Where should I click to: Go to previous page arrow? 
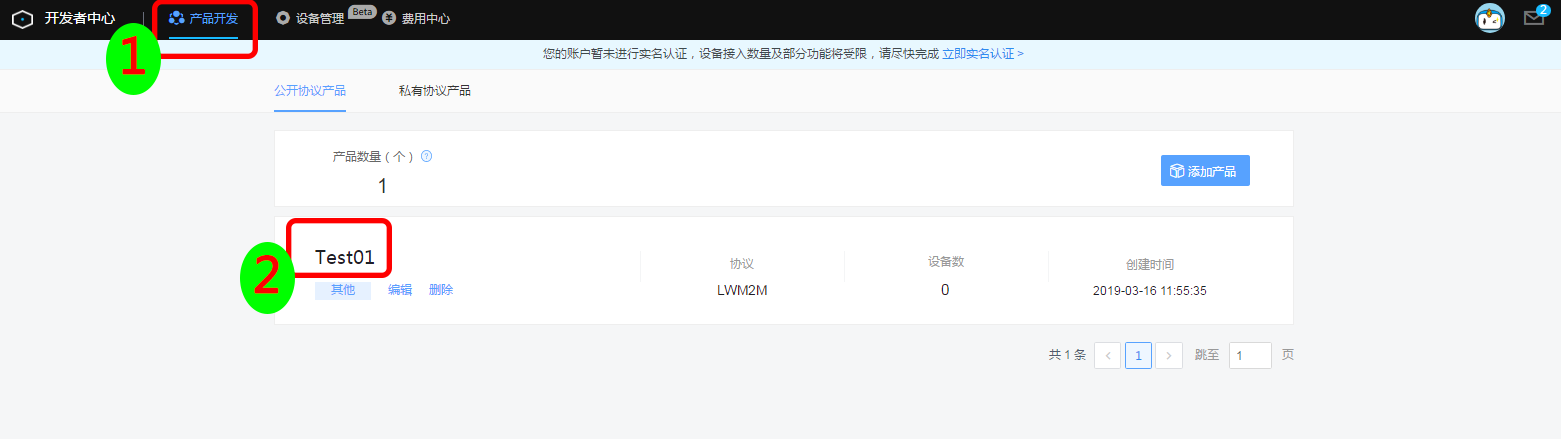point(1108,355)
